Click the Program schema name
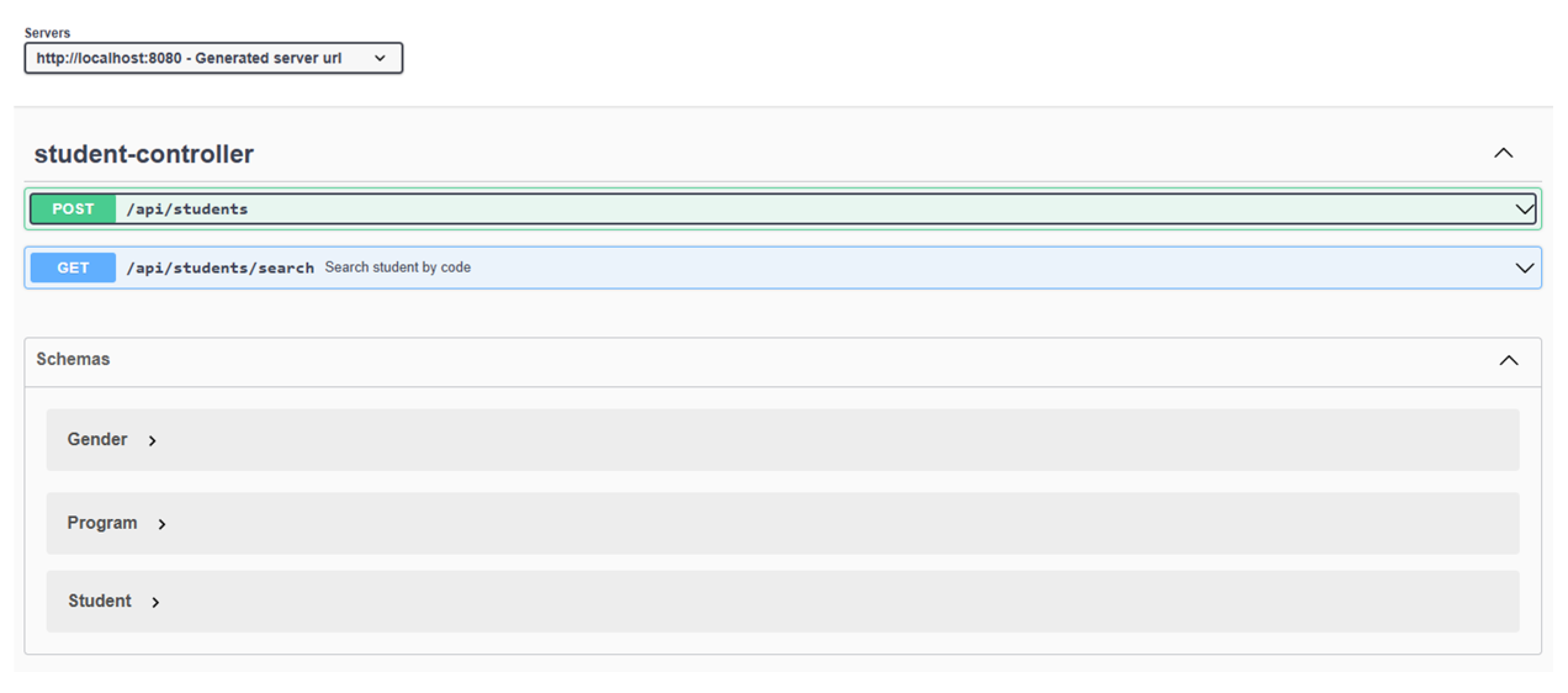1568x693 pixels. click(x=102, y=523)
